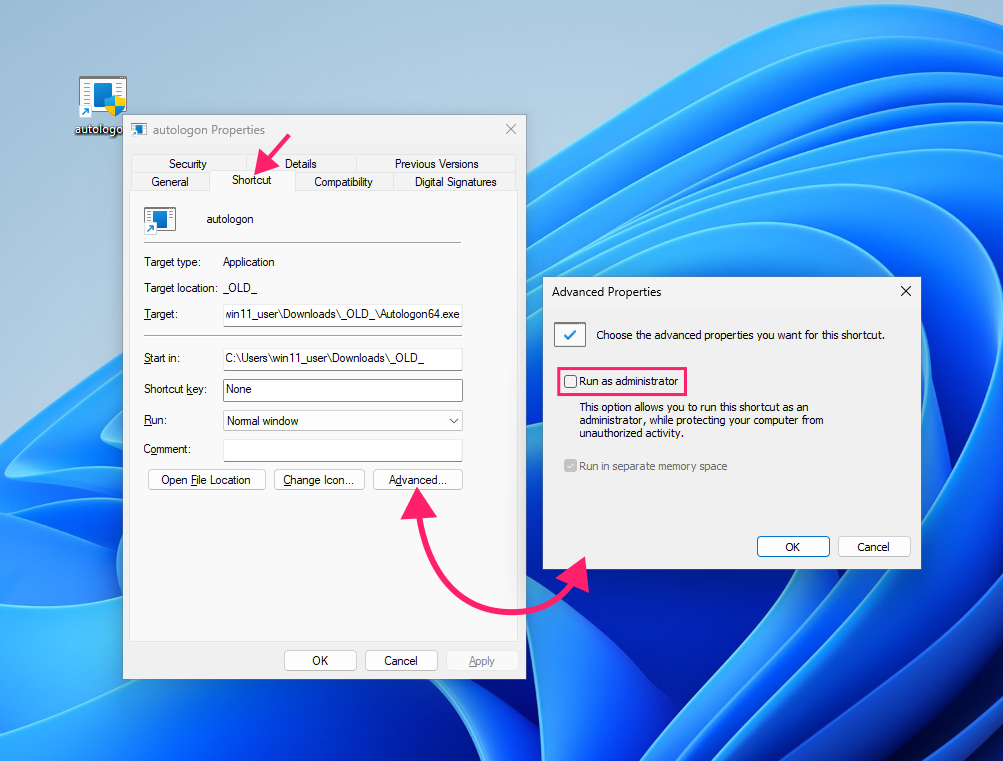1003x761 pixels.
Task: Close the autologon Properties window
Action: coord(510,129)
